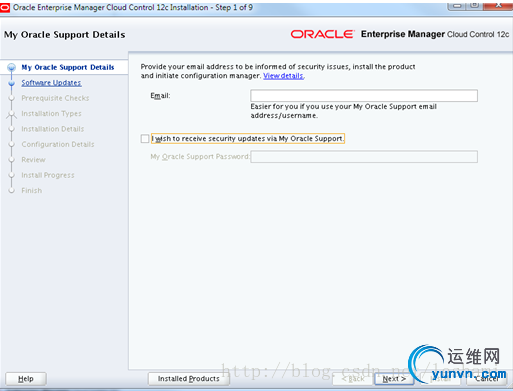Click Installation Types step label
Viewport: 513px width, 391px height.
51,114
